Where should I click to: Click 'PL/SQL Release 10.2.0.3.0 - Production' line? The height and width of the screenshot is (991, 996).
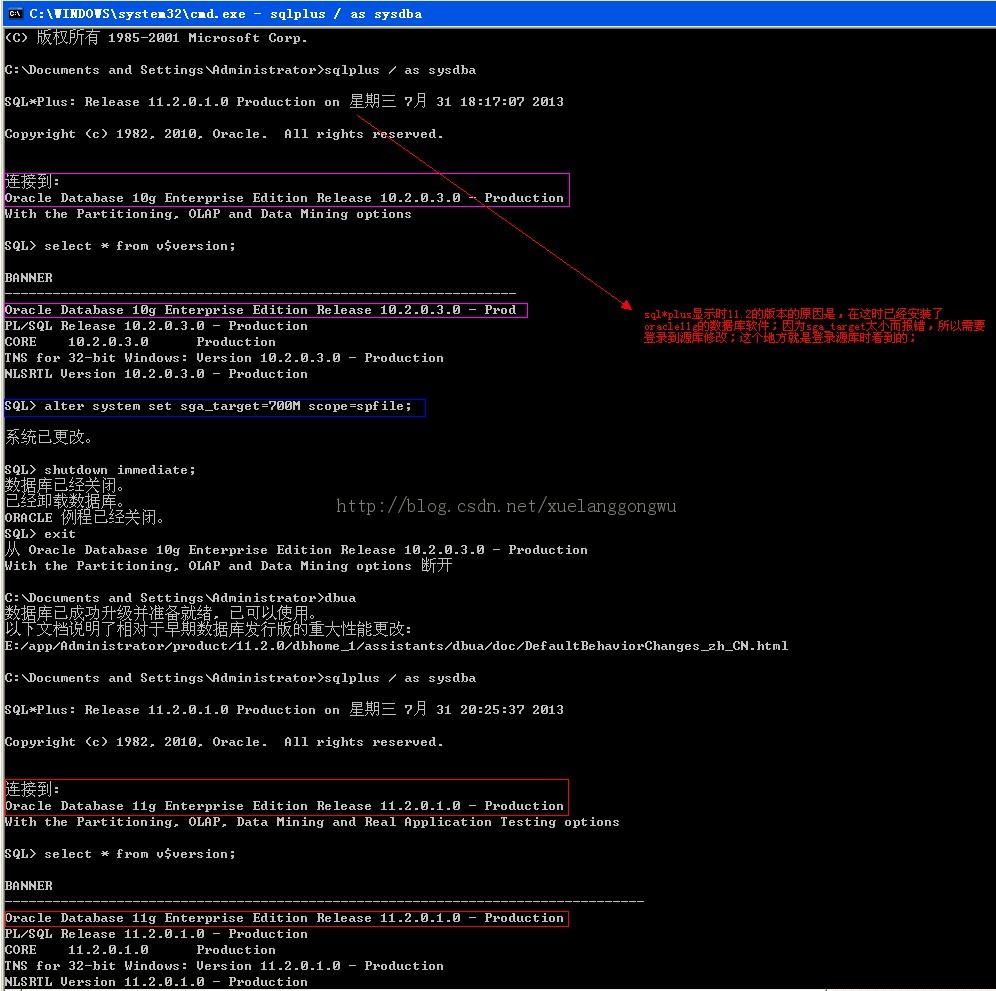tap(156, 326)
